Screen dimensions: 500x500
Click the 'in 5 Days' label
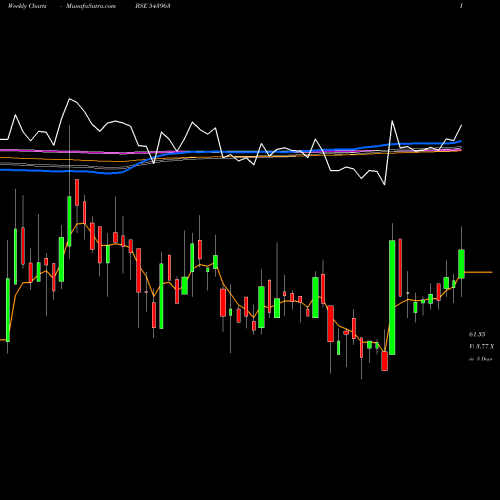[x=481, y=359]
